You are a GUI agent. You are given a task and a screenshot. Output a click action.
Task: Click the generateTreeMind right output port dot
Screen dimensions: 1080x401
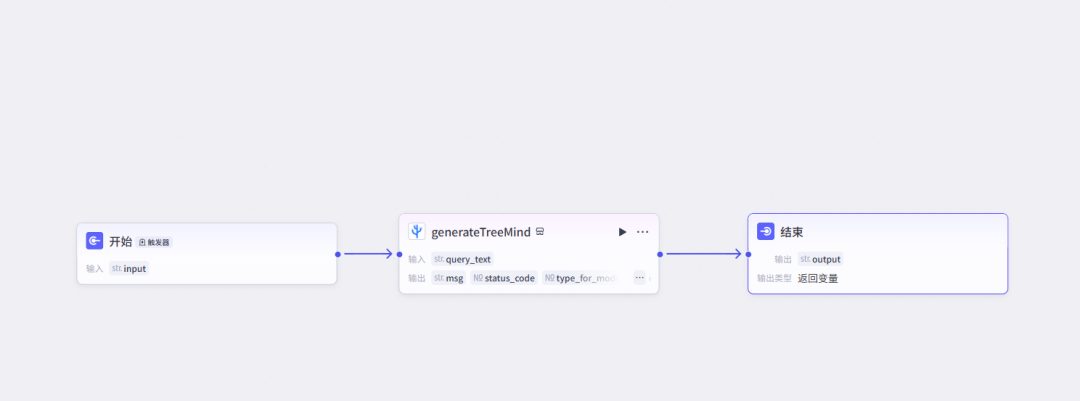click(x=660, y=254)
